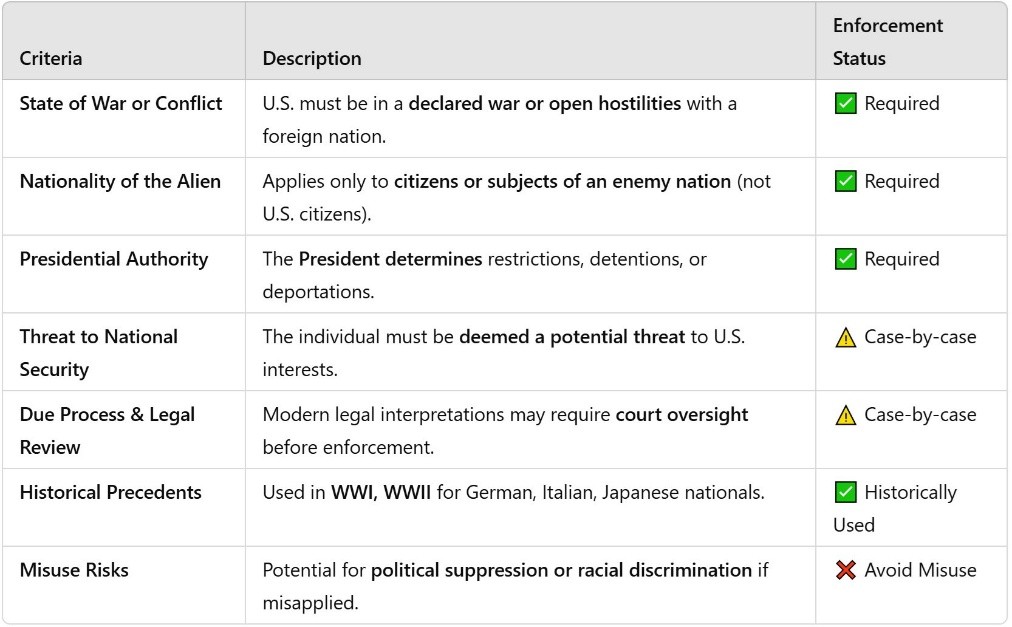This screenshot has height=627, width=1012.
Task: Click the bold text 'WWI, WWII'
Action: 381,493
